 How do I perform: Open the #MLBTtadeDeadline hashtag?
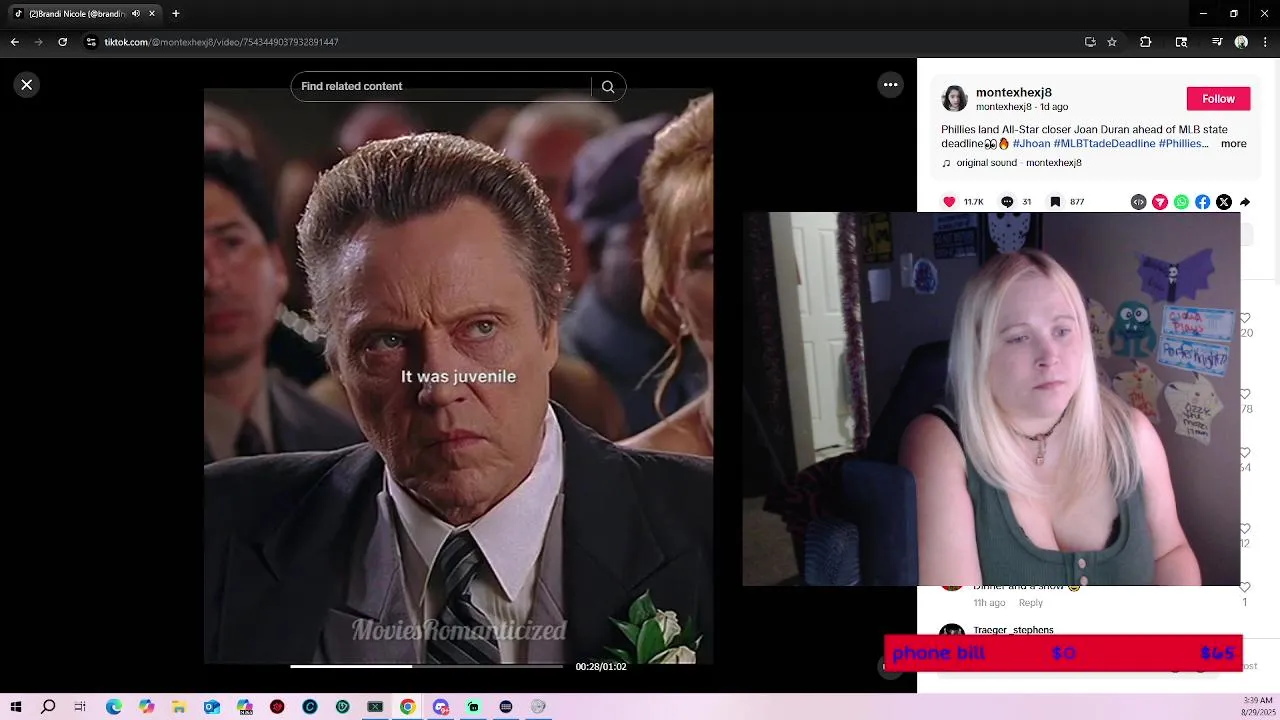click(x=1104, y=144)
